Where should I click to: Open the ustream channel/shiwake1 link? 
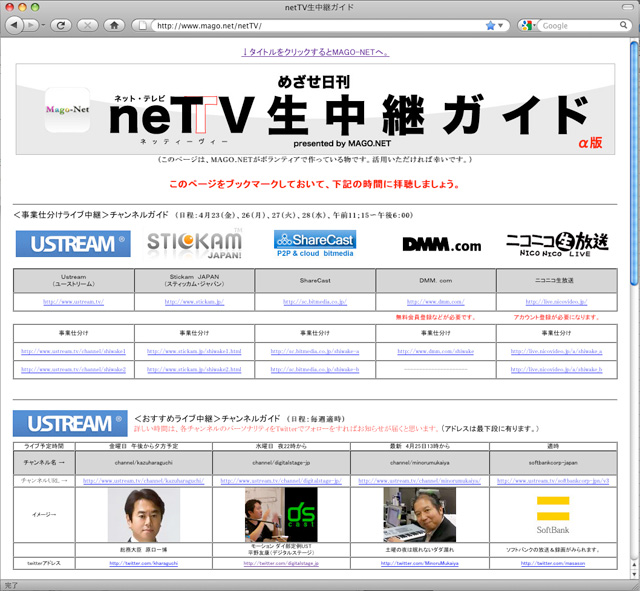click(x=73, y=351)
